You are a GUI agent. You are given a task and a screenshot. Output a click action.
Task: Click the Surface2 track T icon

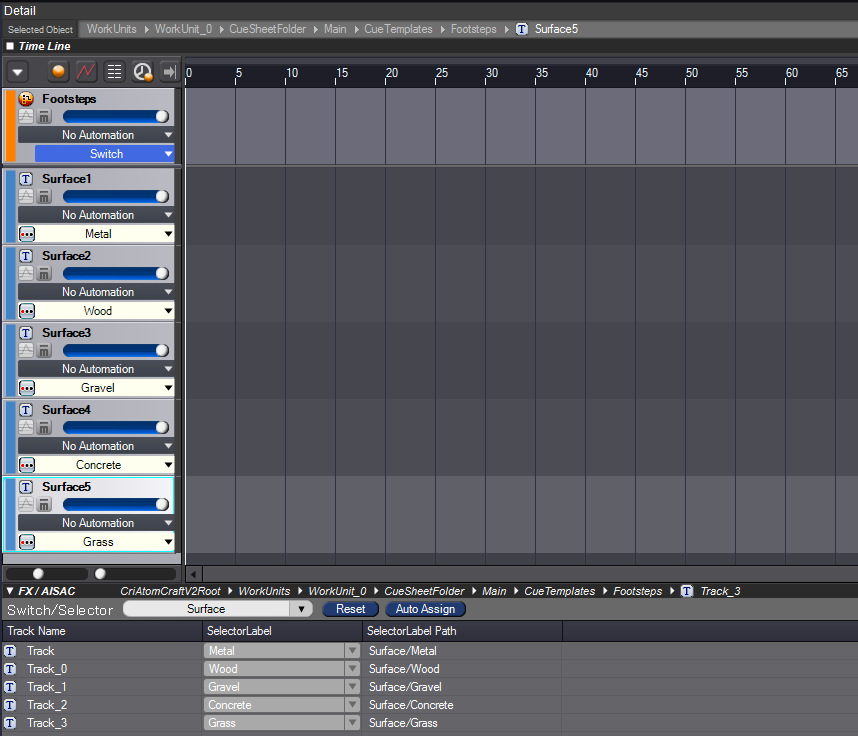(26, 256)
